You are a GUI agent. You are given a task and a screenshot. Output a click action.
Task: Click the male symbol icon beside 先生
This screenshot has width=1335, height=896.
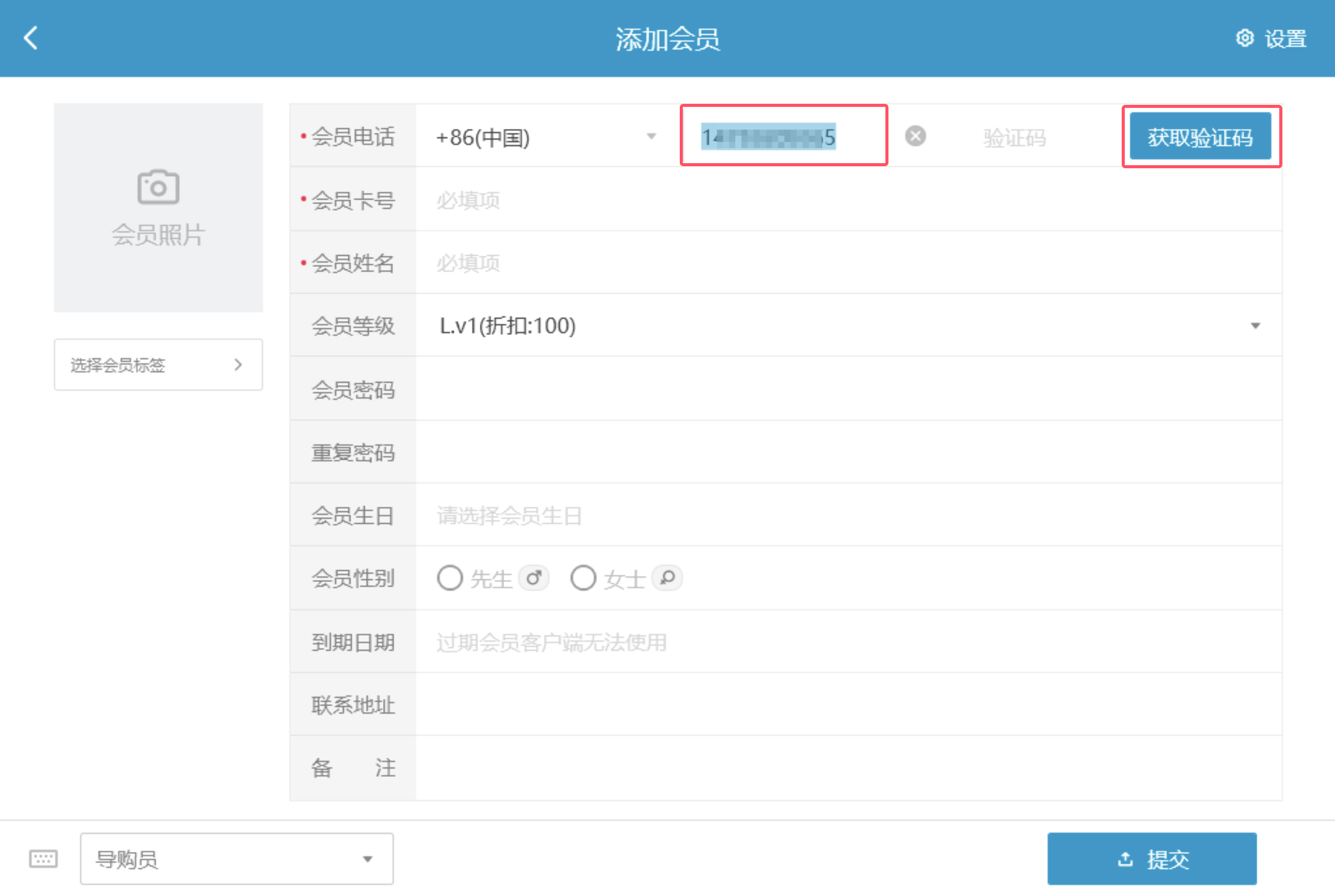click(x=534, y=578)
